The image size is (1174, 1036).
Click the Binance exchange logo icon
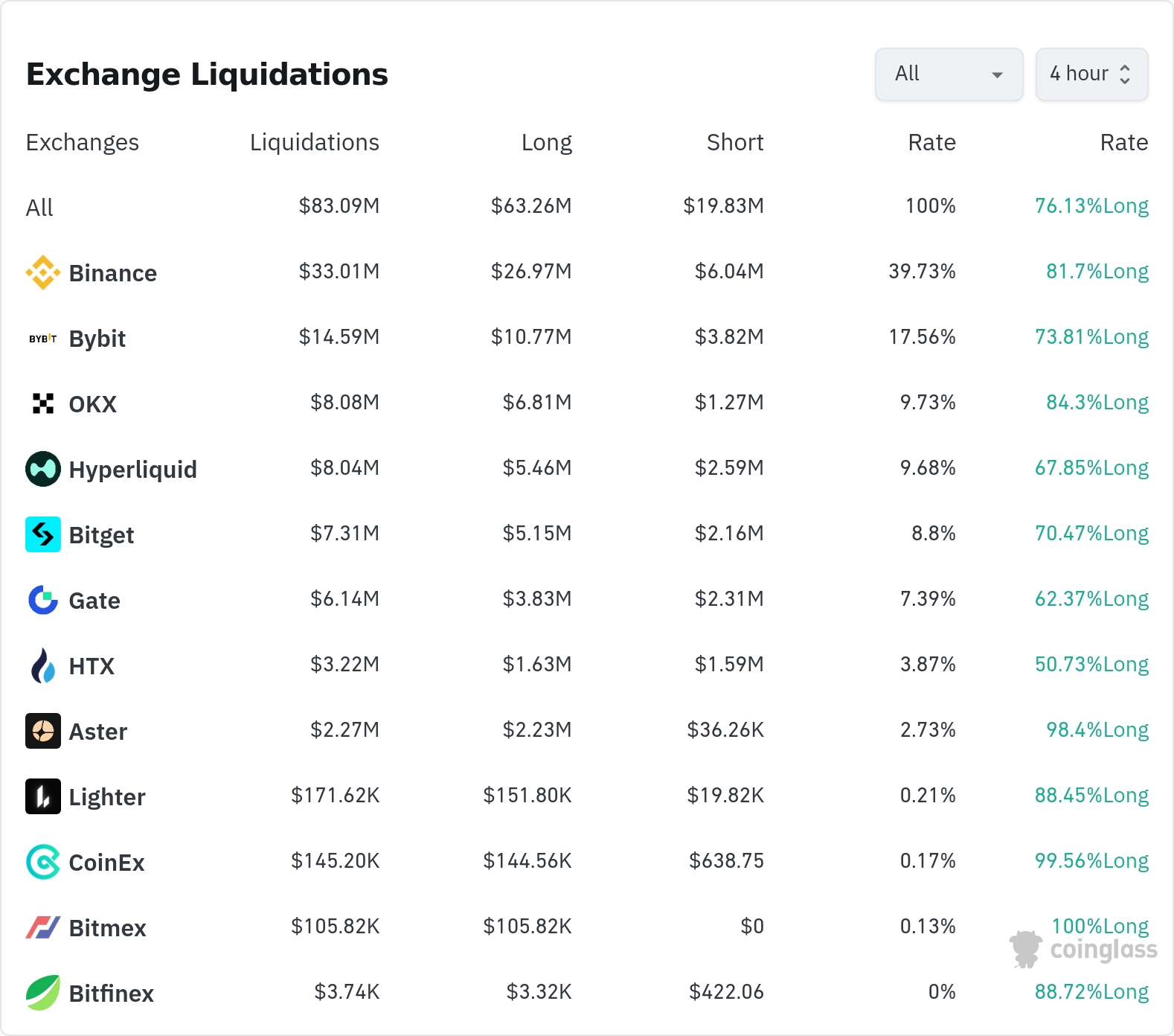click(43, 272)
